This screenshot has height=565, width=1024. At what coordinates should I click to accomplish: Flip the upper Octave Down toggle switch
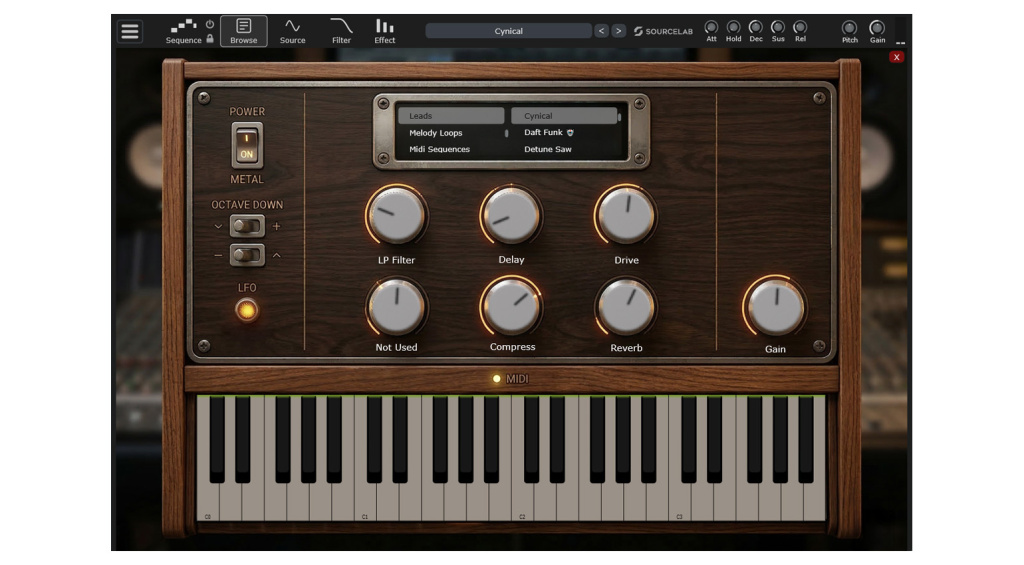247,226
